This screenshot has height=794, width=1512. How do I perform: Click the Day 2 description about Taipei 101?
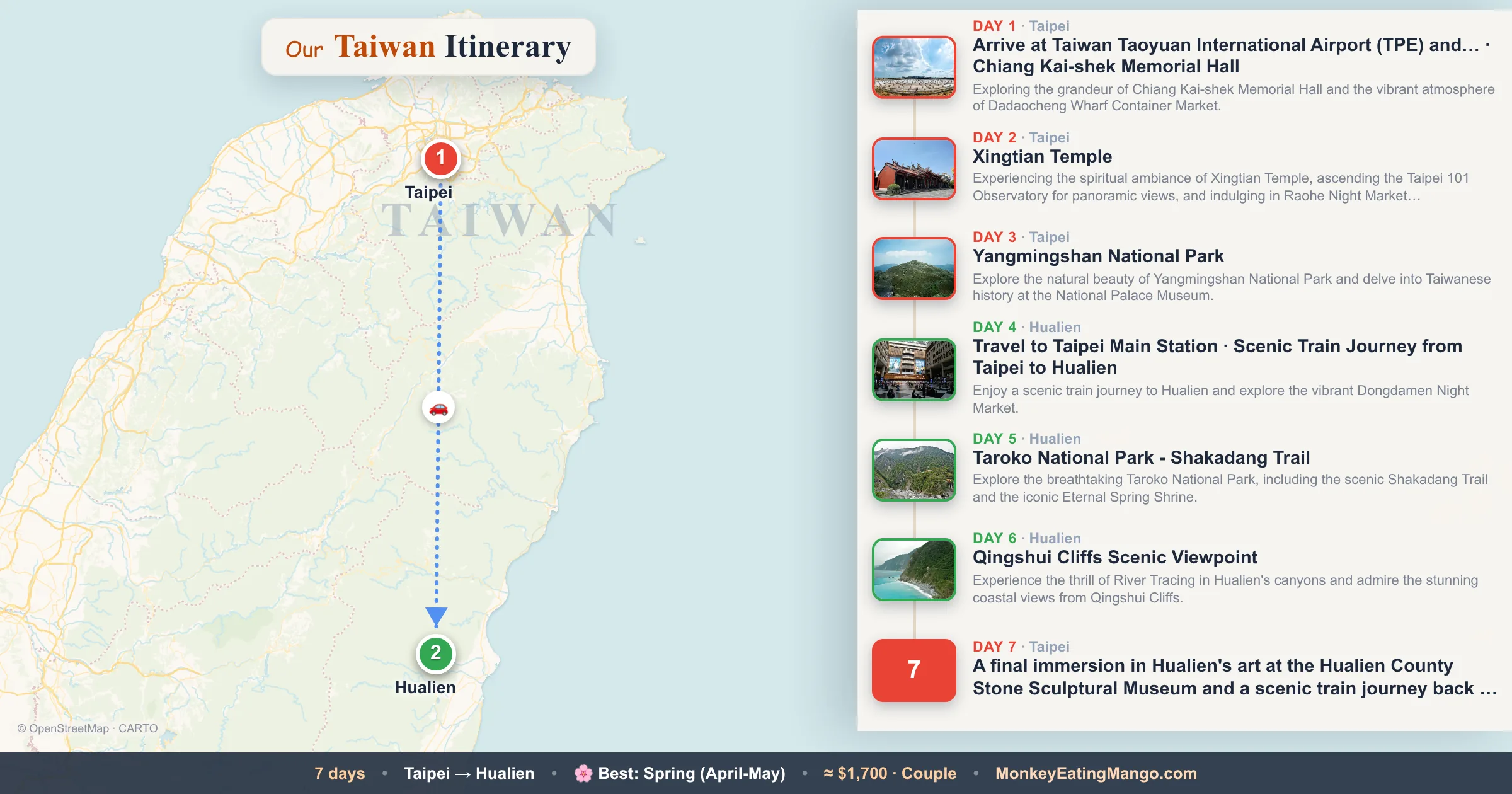coord(1221,187)
